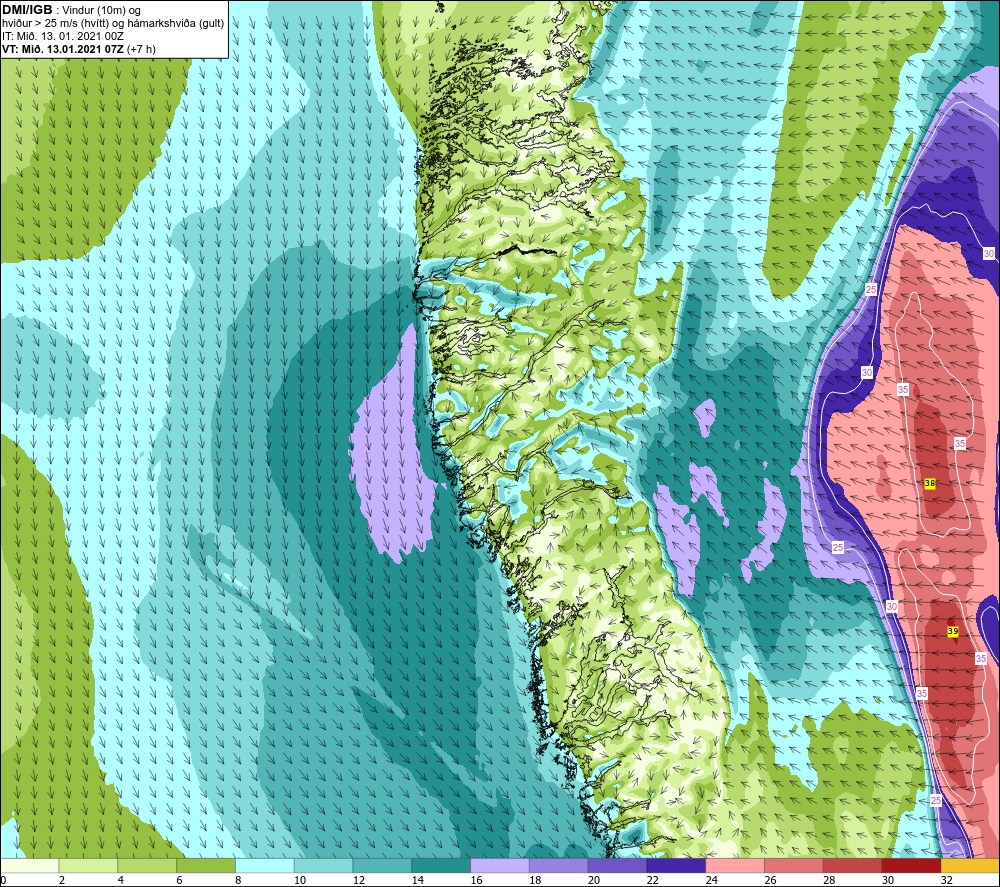Click the 'DMI/IGB : Vindur (10m) og' title line
The width and height of the screenshot is (1000, 887).
pos(72,10)
